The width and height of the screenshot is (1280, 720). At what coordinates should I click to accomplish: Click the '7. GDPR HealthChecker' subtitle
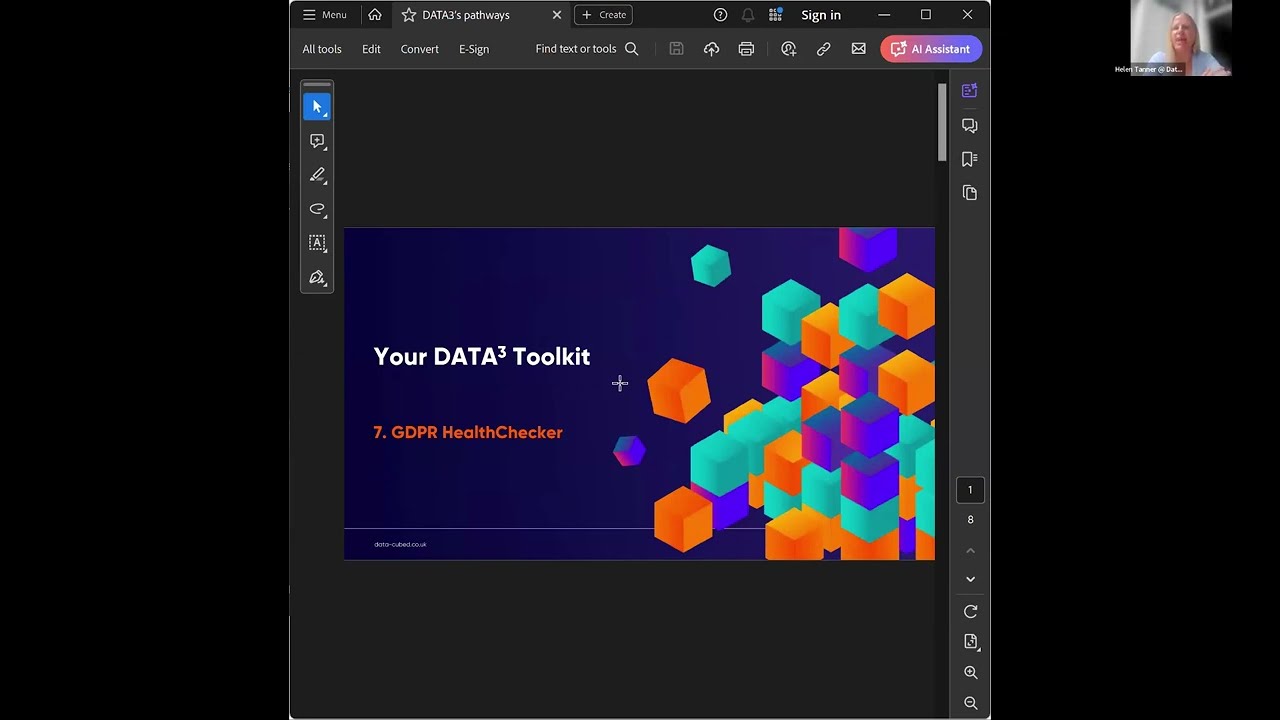(x=468, y=432)
